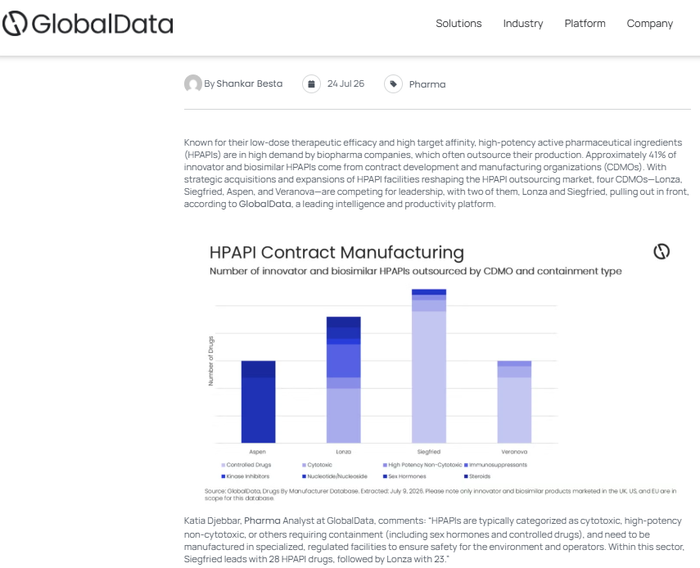The height and width of the screenshot is (568, 700).
Task: Toggle Kinase Inhibitors legend entry
Action: [x=245, y=476]
